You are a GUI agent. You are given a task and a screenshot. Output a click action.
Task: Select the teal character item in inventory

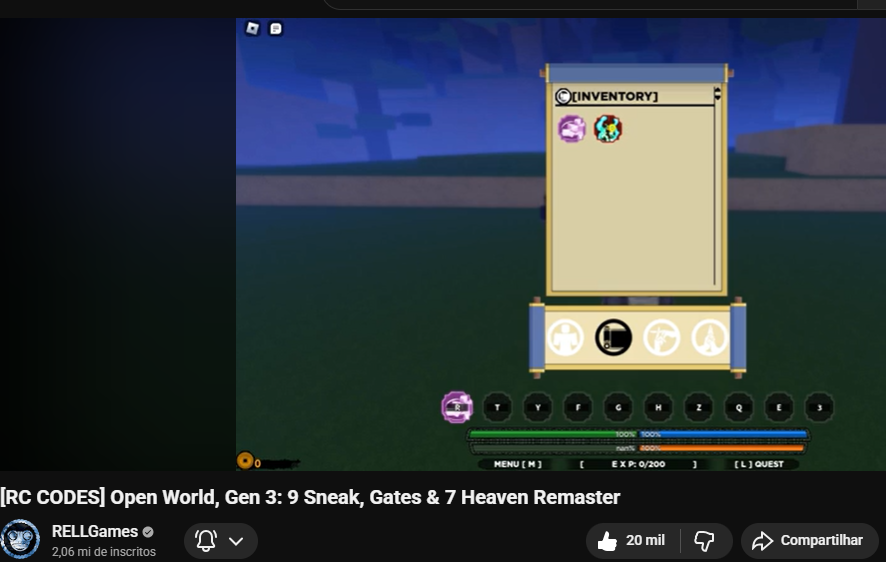point(608,128)
